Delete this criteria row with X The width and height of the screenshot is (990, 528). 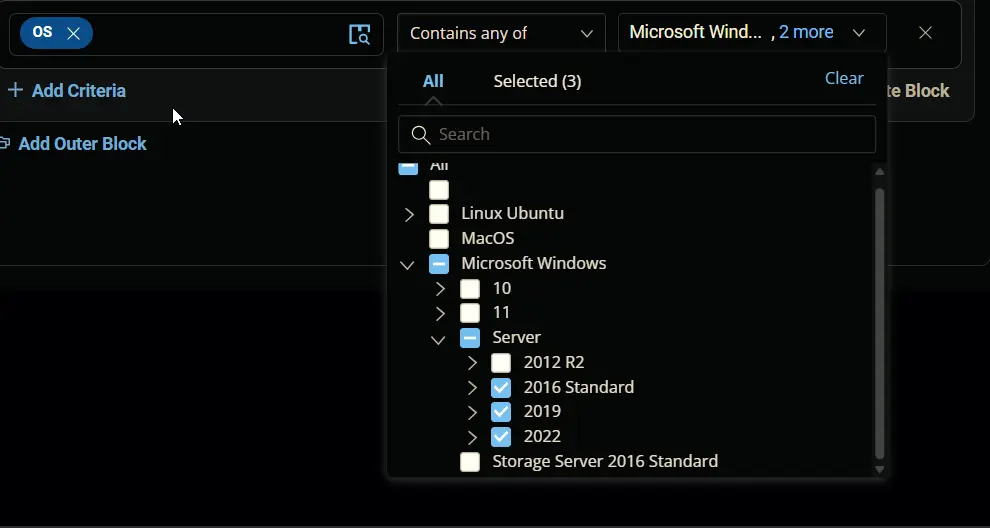[x=925, y=33]
